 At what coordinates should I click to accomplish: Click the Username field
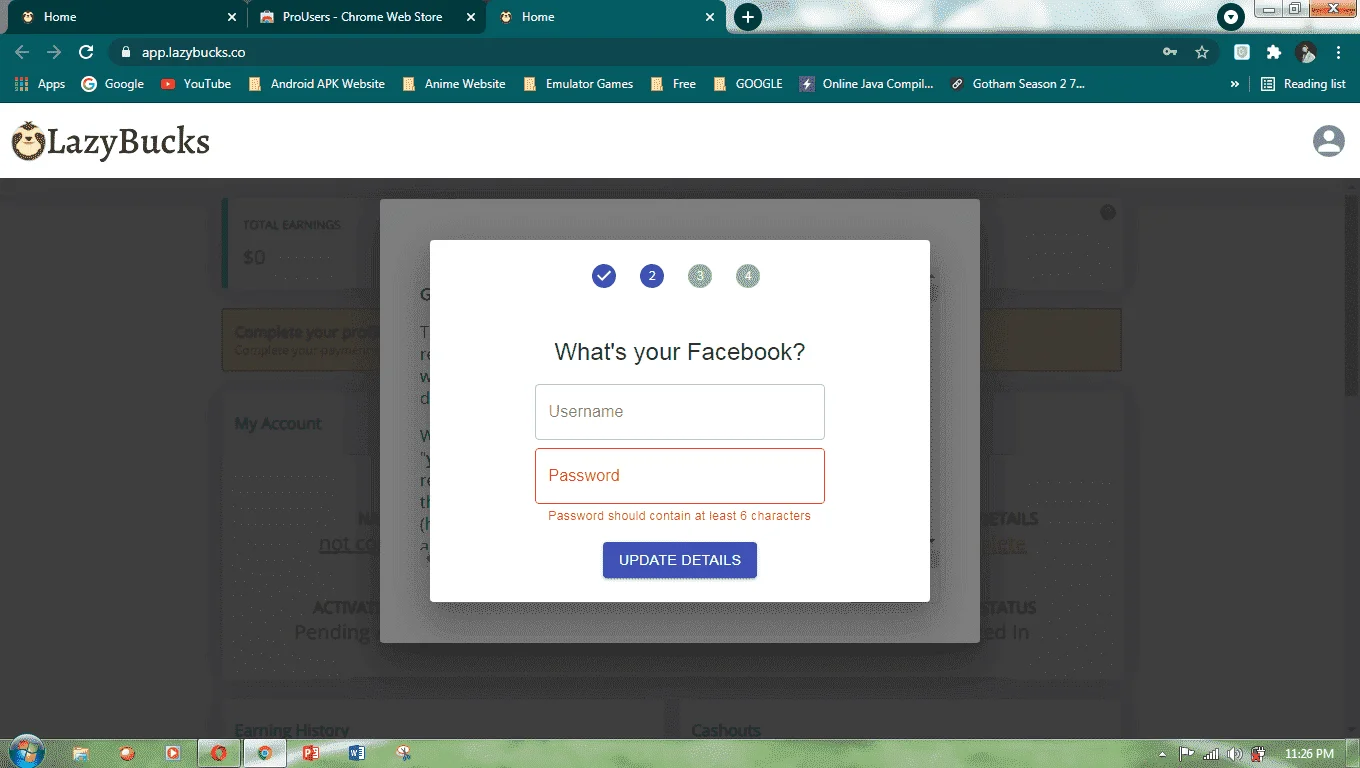(x=680, y=412)
